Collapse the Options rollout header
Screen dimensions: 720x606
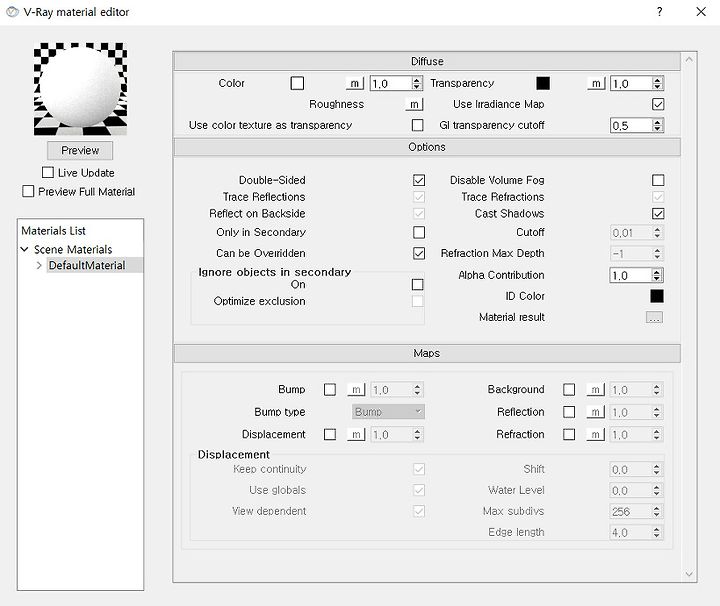(427, 147)
